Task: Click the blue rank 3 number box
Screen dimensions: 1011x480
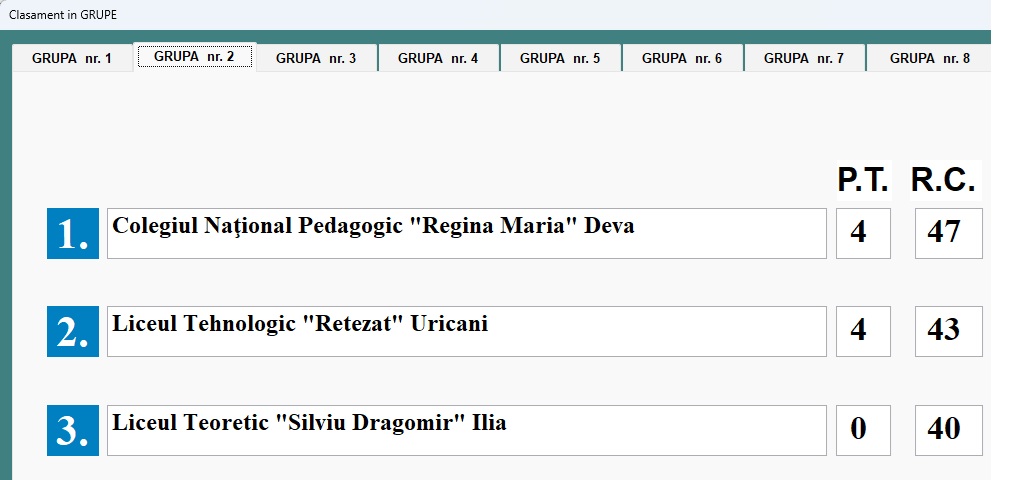Action: coord(73,430)
